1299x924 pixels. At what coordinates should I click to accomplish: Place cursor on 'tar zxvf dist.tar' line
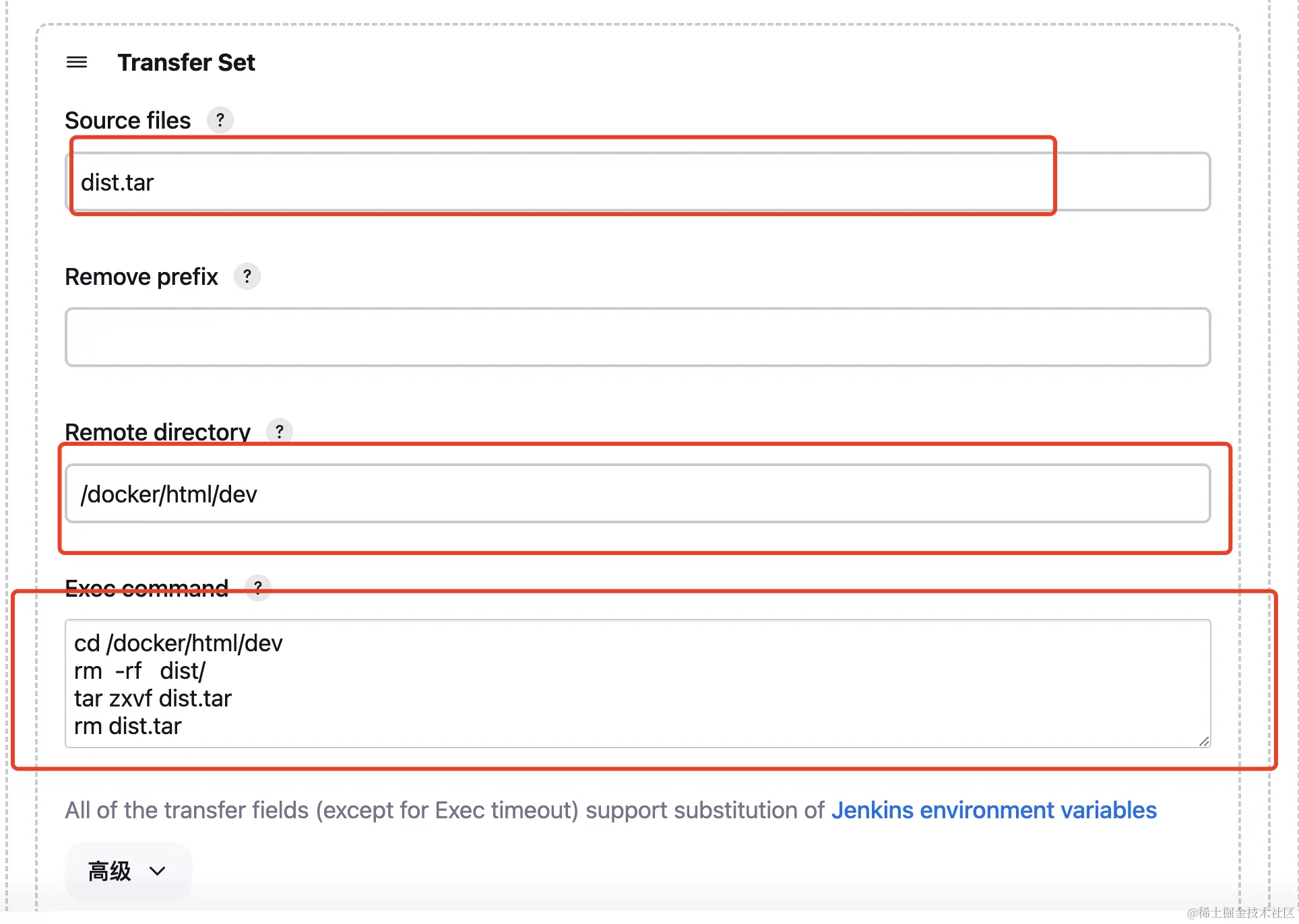153,698
